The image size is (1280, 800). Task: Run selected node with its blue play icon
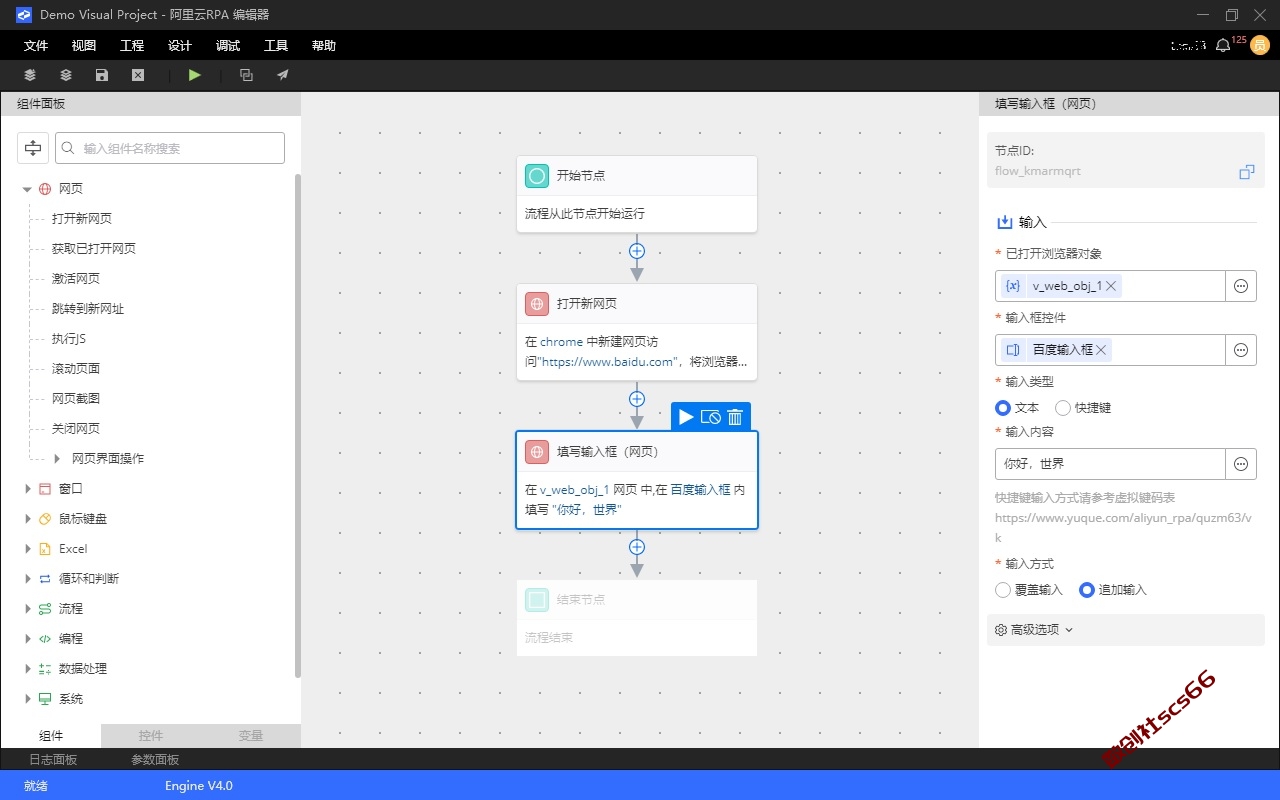click(x=686, y=417)
